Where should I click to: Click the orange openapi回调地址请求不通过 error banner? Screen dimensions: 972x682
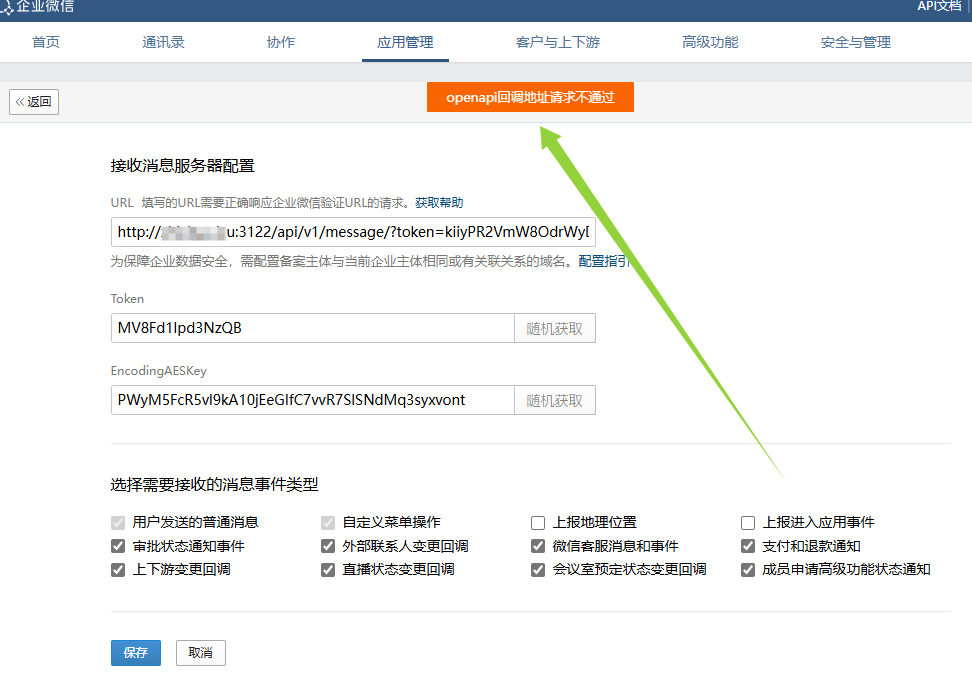[x=530, y=97]
